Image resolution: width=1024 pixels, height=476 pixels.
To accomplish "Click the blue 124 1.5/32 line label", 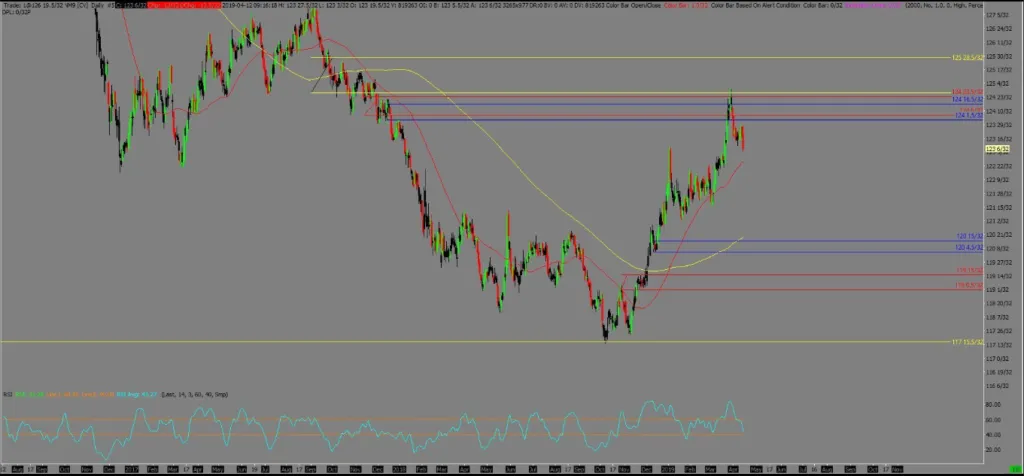I will coord(969,116).
